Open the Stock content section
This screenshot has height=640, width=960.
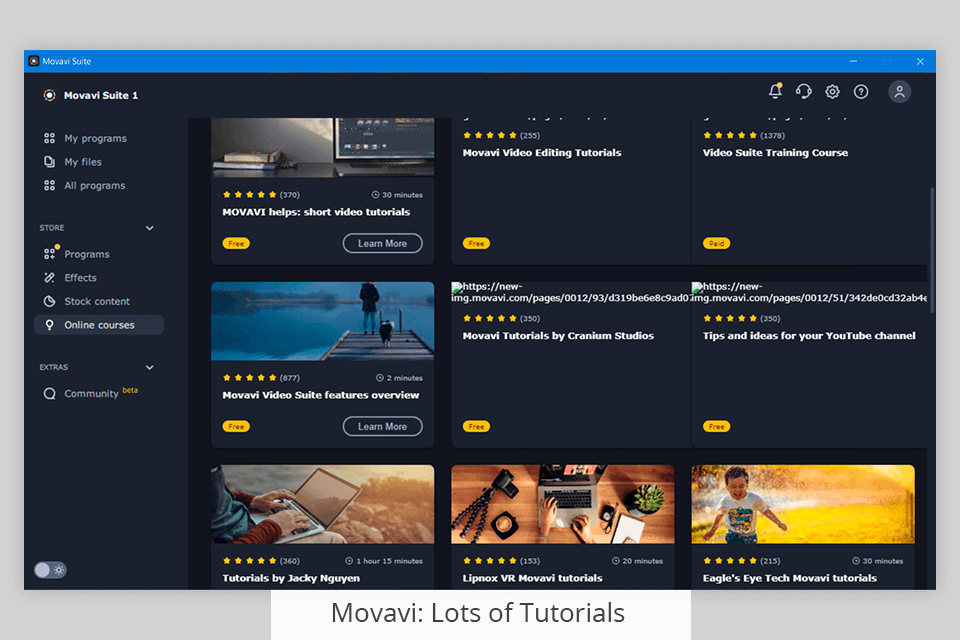[97, 301]
